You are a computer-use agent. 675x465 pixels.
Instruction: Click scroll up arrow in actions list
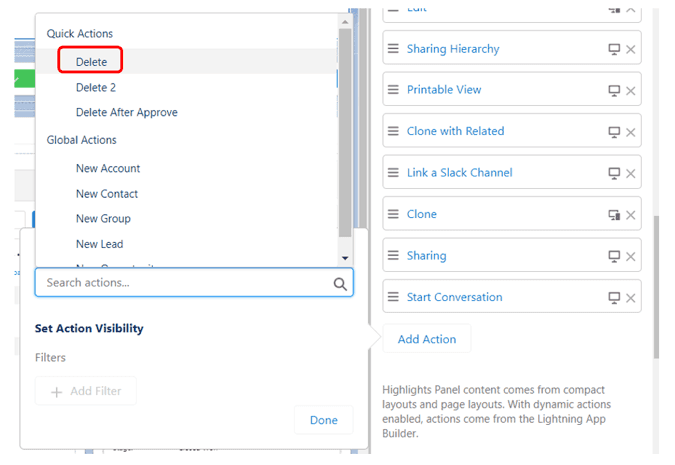345,22
